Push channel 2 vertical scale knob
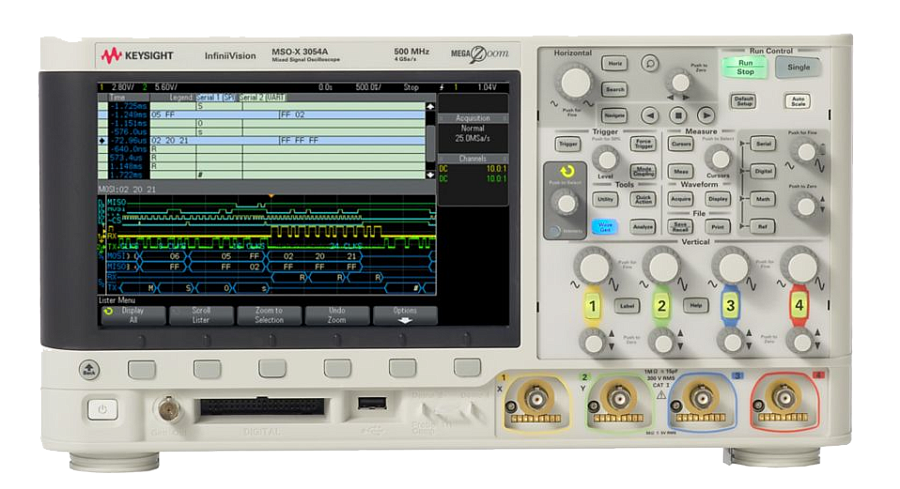This screenshot has height=489, width=900. [663, 267]
